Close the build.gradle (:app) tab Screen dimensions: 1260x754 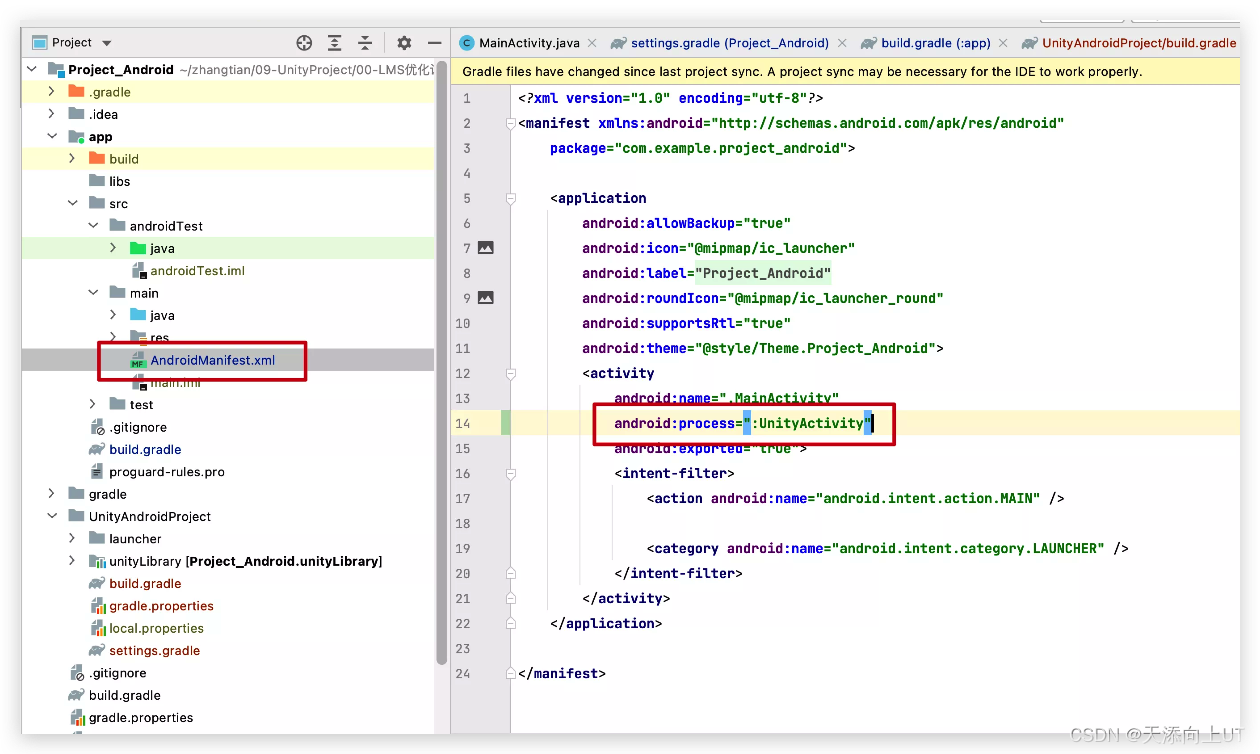point(1003,43)
